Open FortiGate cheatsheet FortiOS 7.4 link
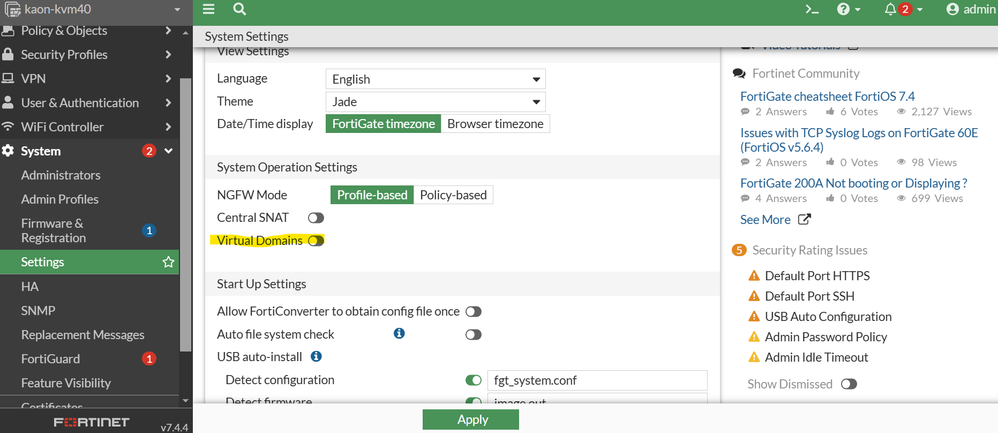The width and height of the screenshot is (998, 433). click(x=827, y=96)
